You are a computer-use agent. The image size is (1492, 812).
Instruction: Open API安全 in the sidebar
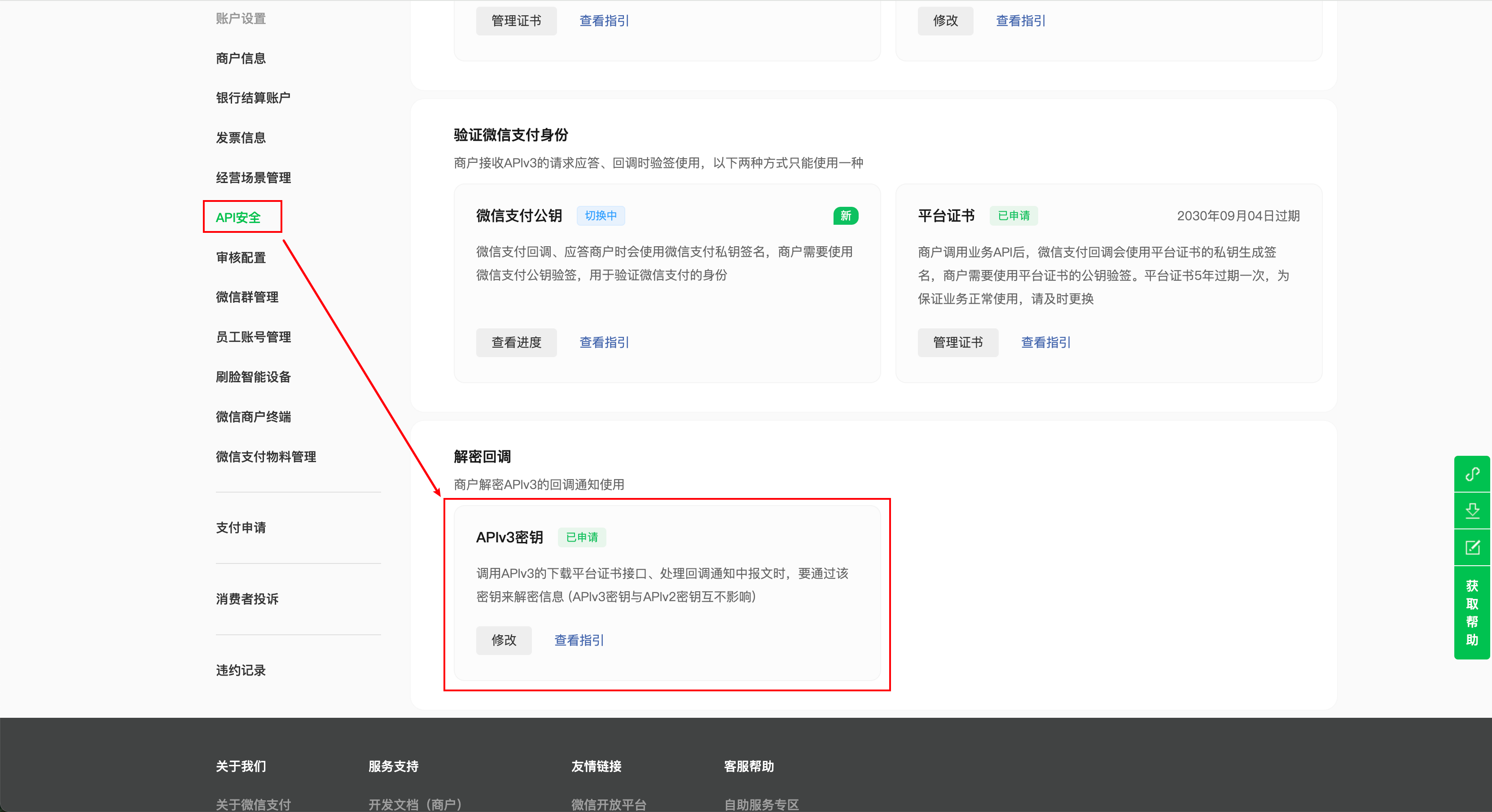238,218
